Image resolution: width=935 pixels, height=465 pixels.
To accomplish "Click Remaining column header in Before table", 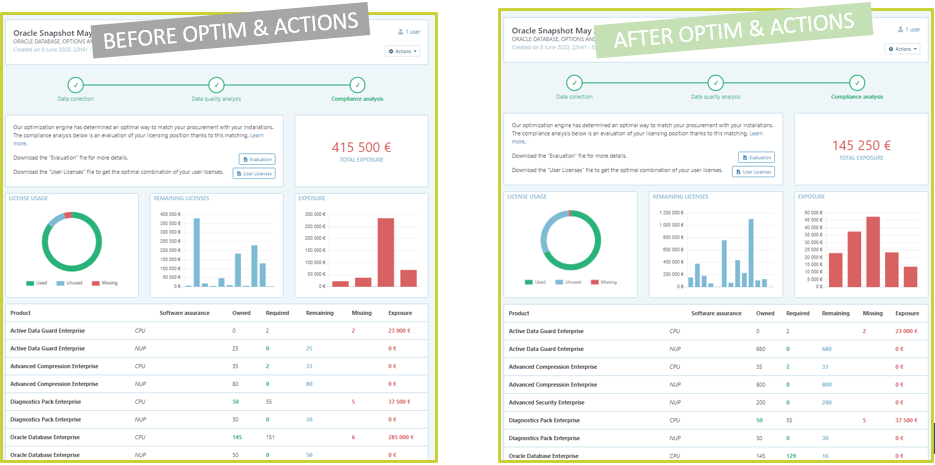I will pos(320,313).
